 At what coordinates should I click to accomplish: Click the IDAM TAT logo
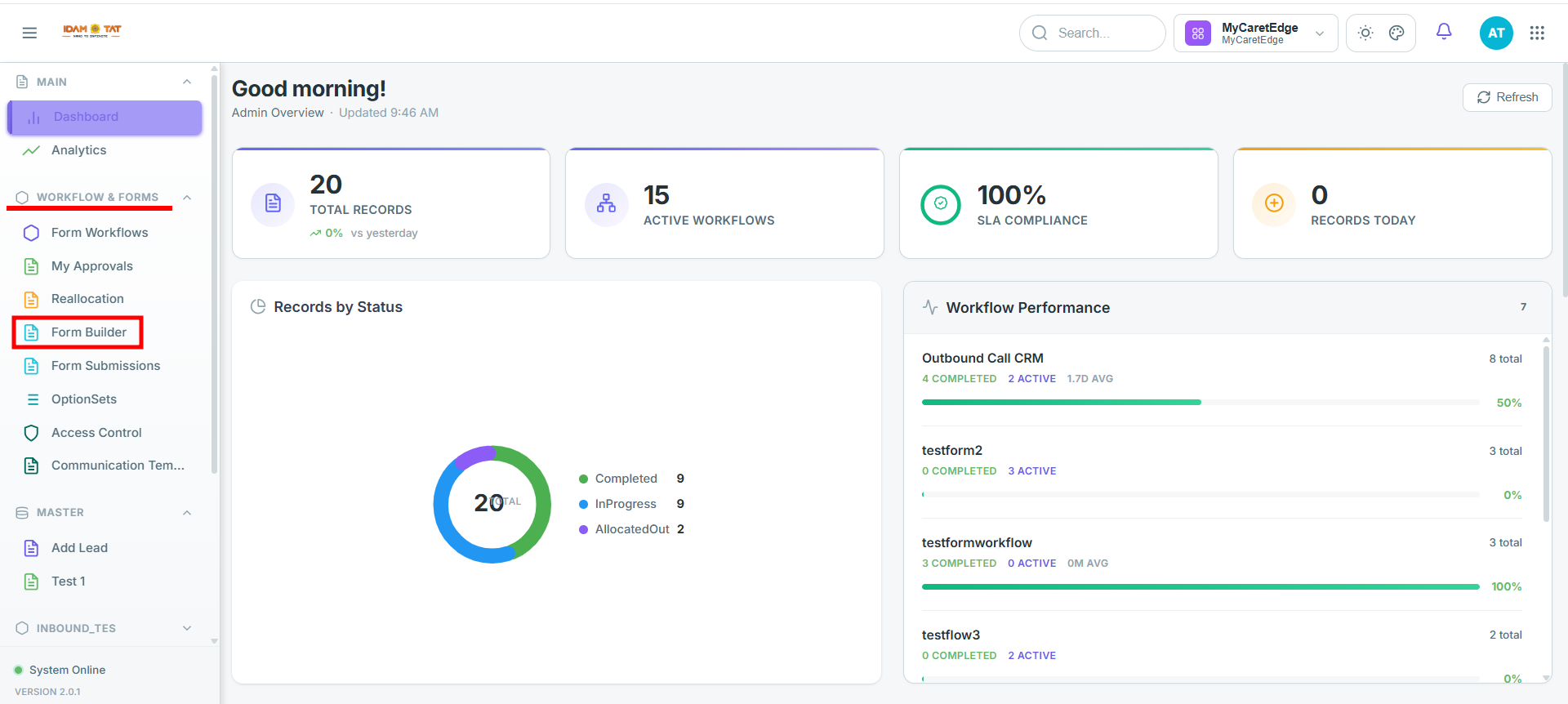[x=92, y=31]
